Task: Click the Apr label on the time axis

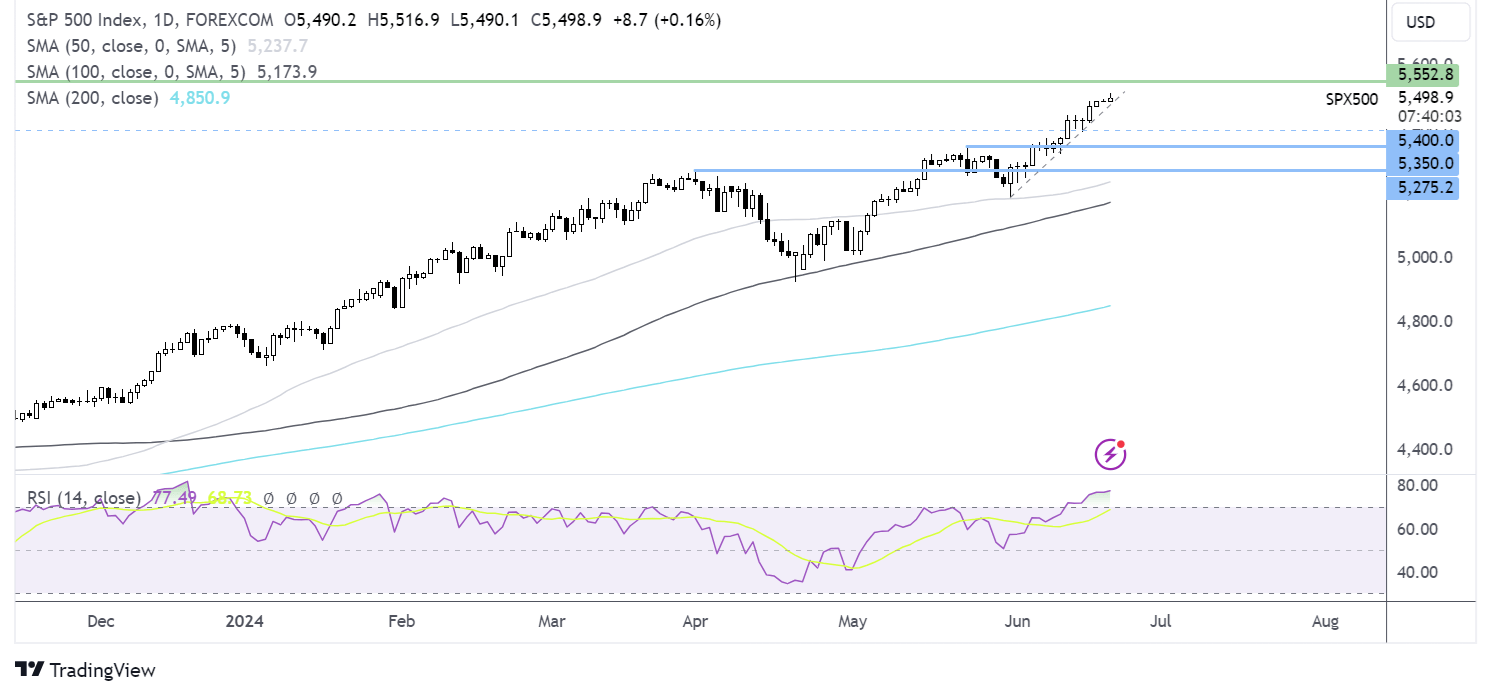Action: 694,622
